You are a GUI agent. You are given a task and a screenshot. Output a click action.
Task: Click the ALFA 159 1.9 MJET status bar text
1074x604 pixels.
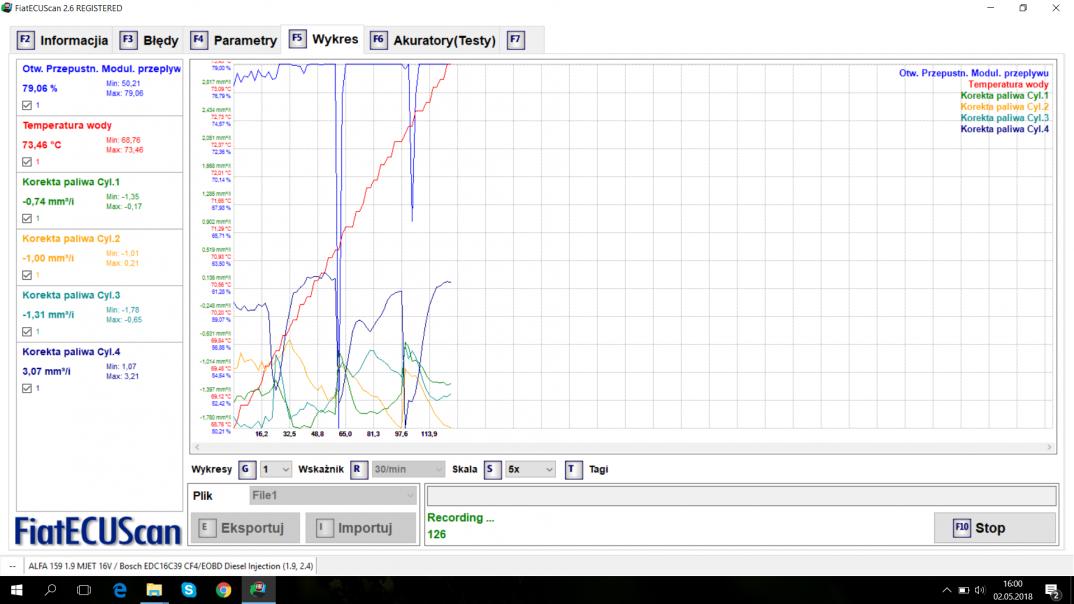pyautogui.click(x=171, y=566)
